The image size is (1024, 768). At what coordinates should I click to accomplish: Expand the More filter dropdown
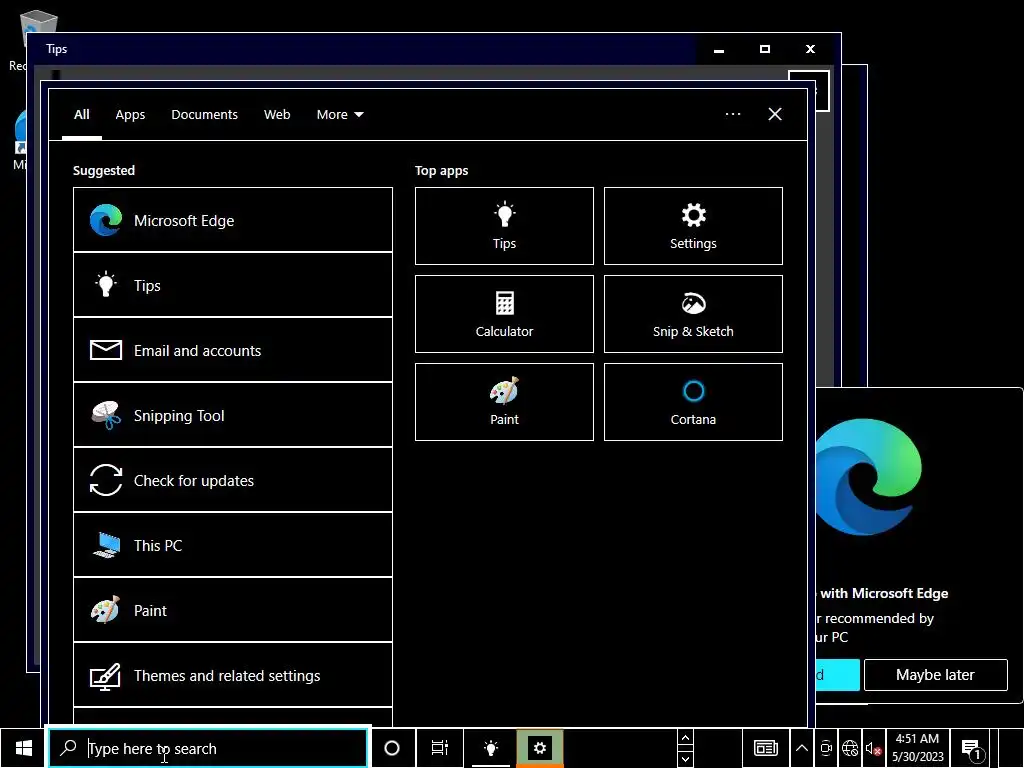(340, 114)
